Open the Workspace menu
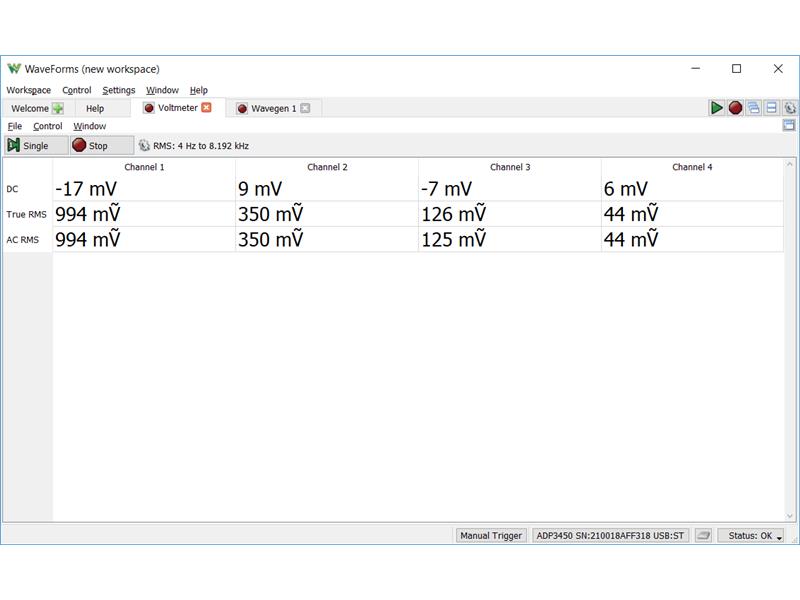This screenshot has height=600, width=800. (29, 90)
